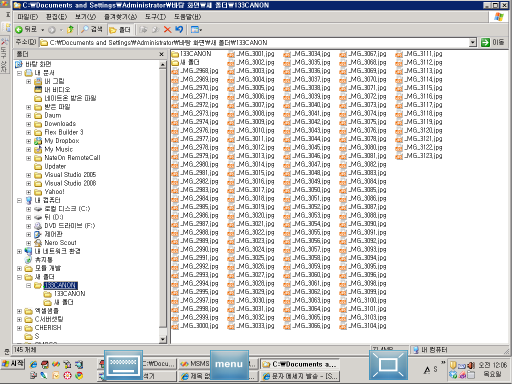
Task: Select the file _MG_3123.jpg
Action: point(423,156)
